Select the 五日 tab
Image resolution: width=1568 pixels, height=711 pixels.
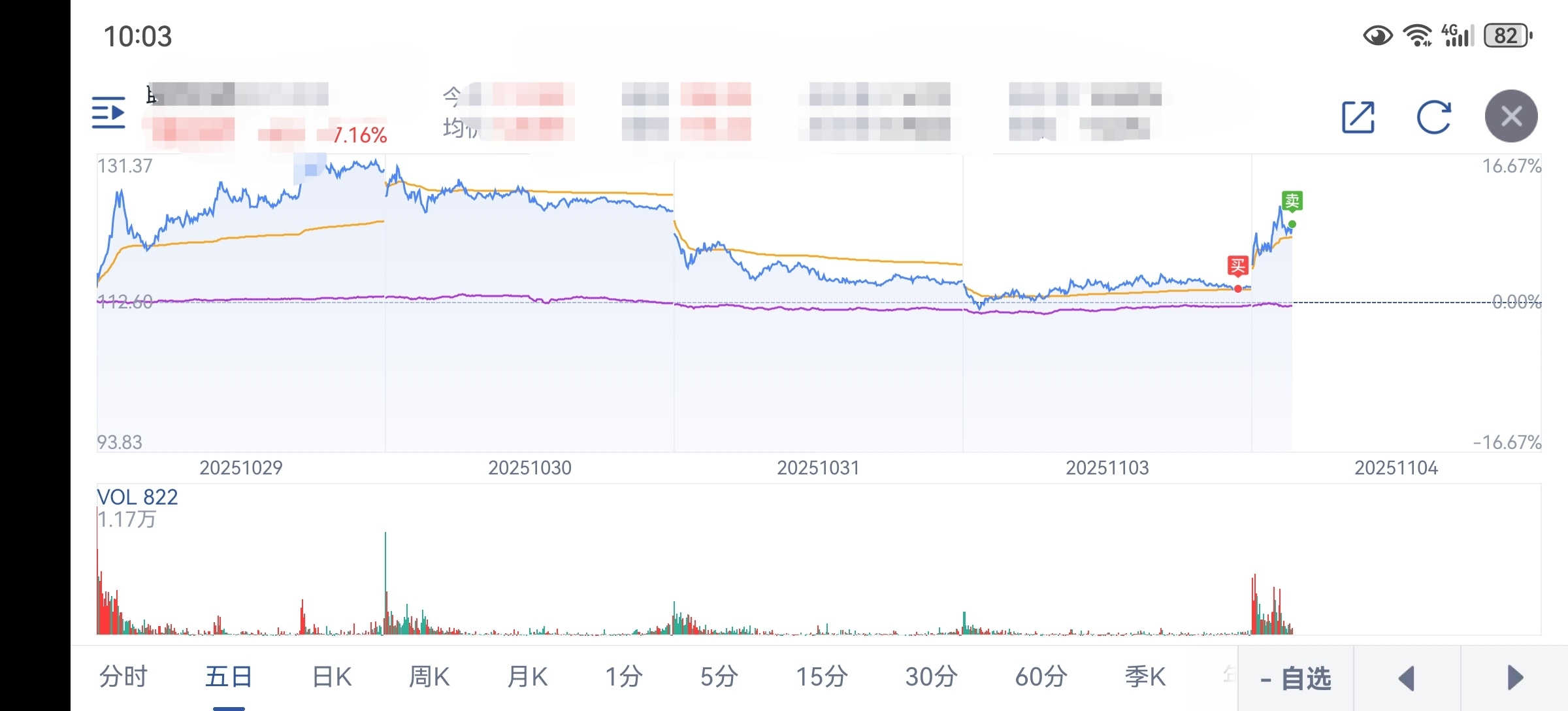coord(229,676)
